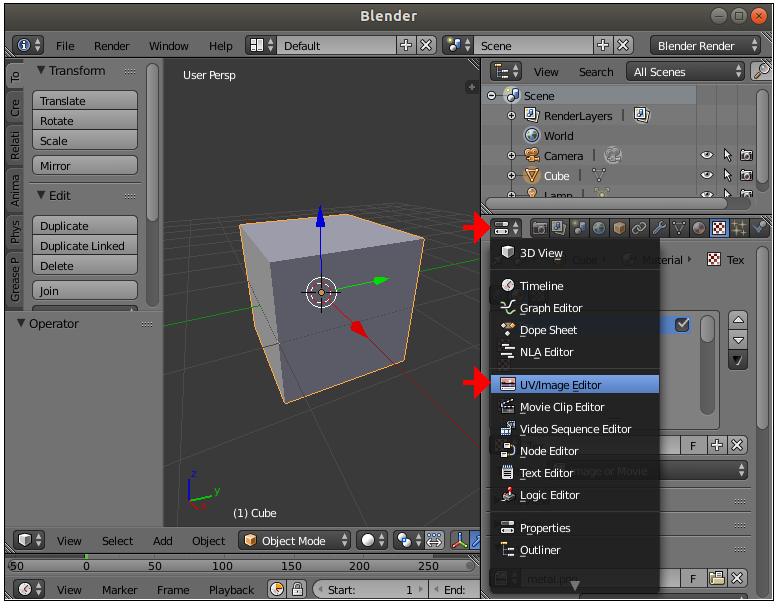Click the Start frame field
Screen dimensions: 777x604
370,590
